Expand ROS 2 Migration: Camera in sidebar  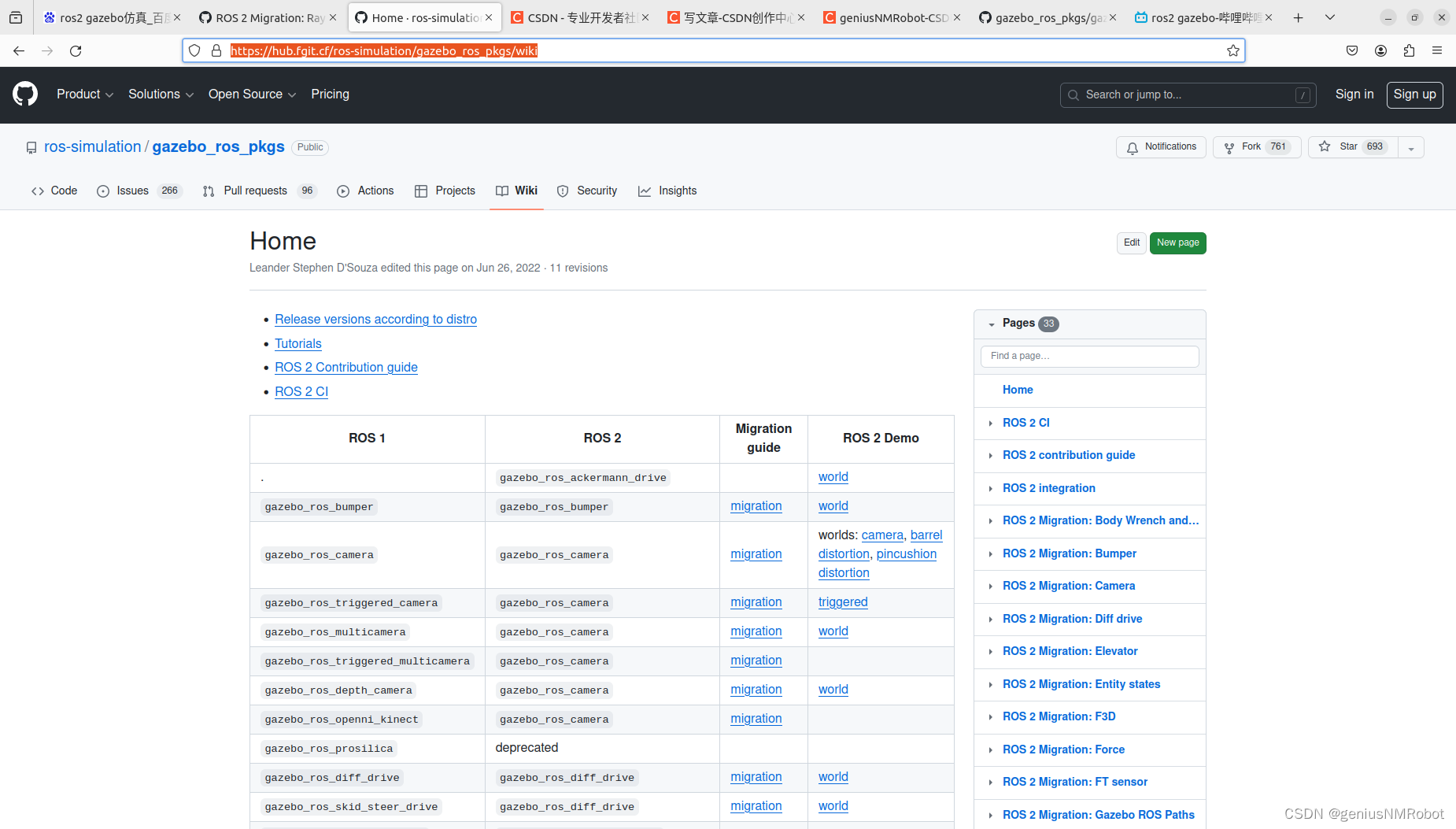[990, 586]
